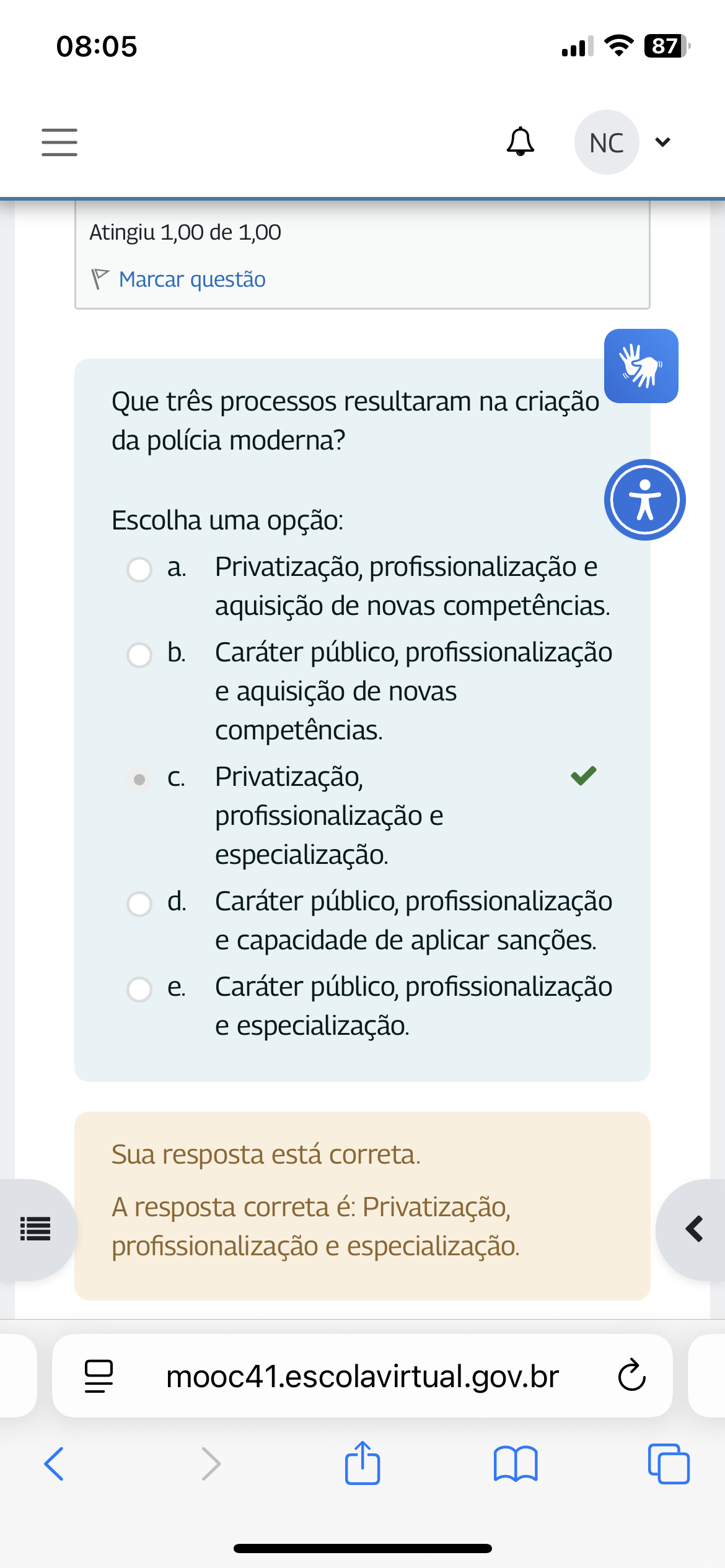Tap the mooc41.escolavirtual.gov.br address field
725x1568 pixels.
tap(362, 1376)
